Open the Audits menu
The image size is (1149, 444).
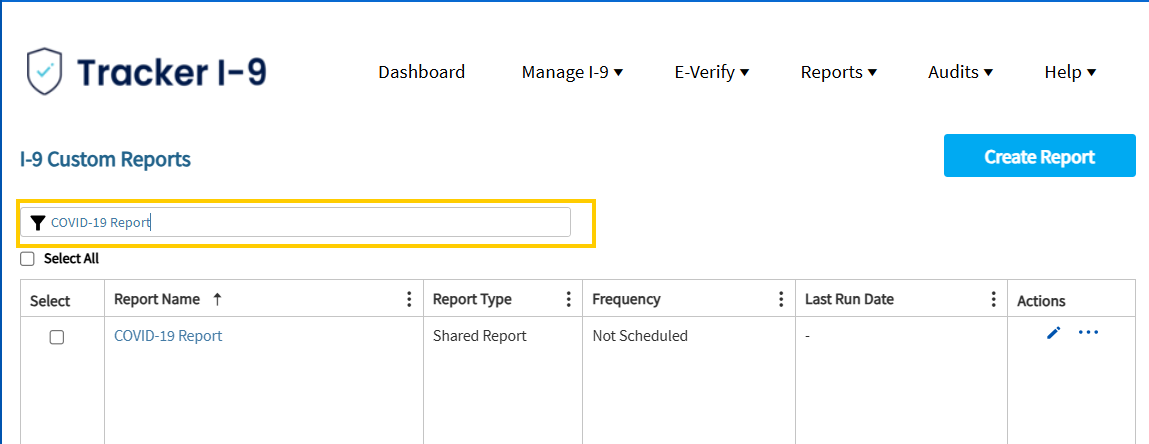click(x=960, y=73)
